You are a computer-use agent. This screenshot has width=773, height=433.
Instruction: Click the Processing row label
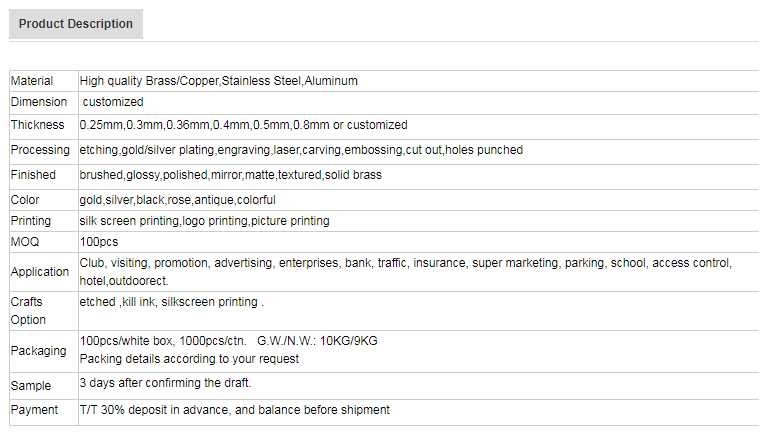[40, 150]
